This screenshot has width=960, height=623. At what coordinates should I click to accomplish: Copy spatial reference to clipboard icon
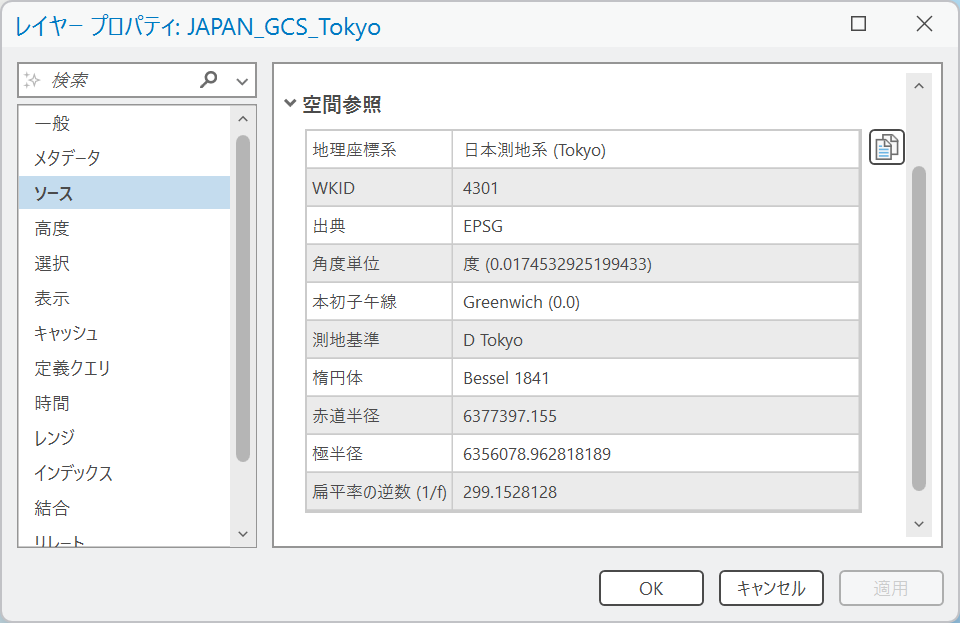tap(886, 147)
